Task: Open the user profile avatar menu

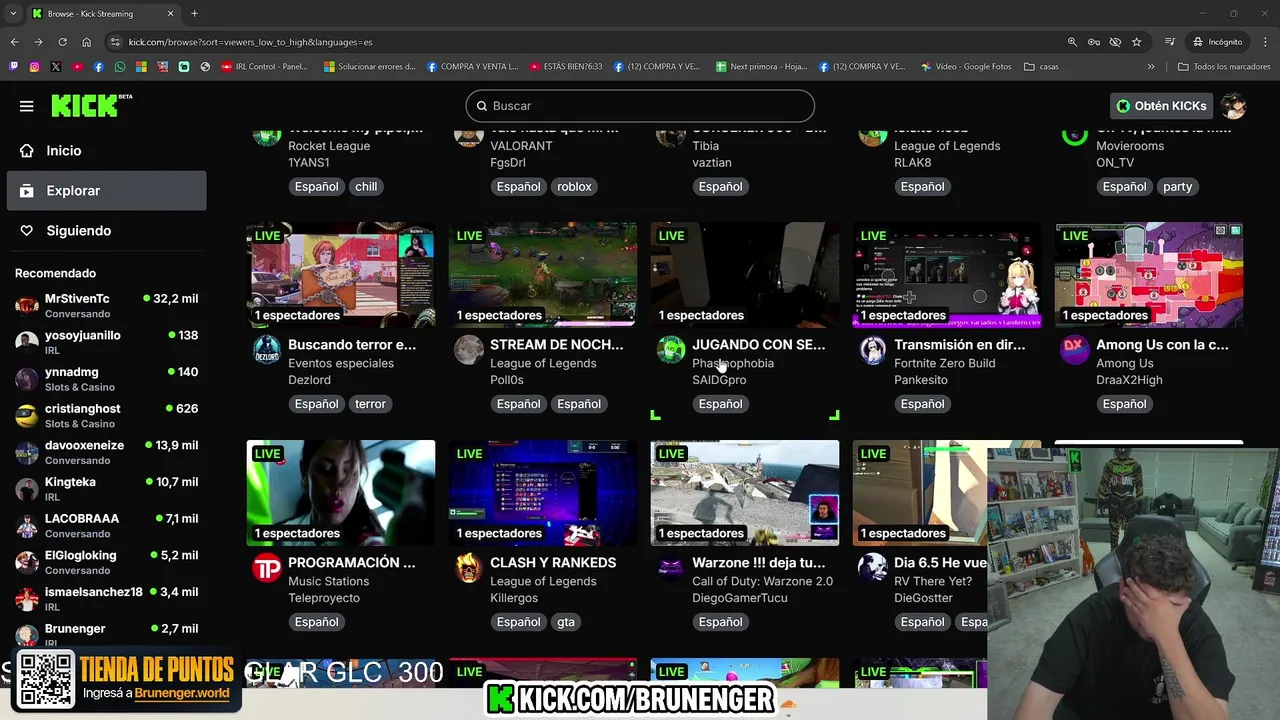Action: coord(1234,106)
